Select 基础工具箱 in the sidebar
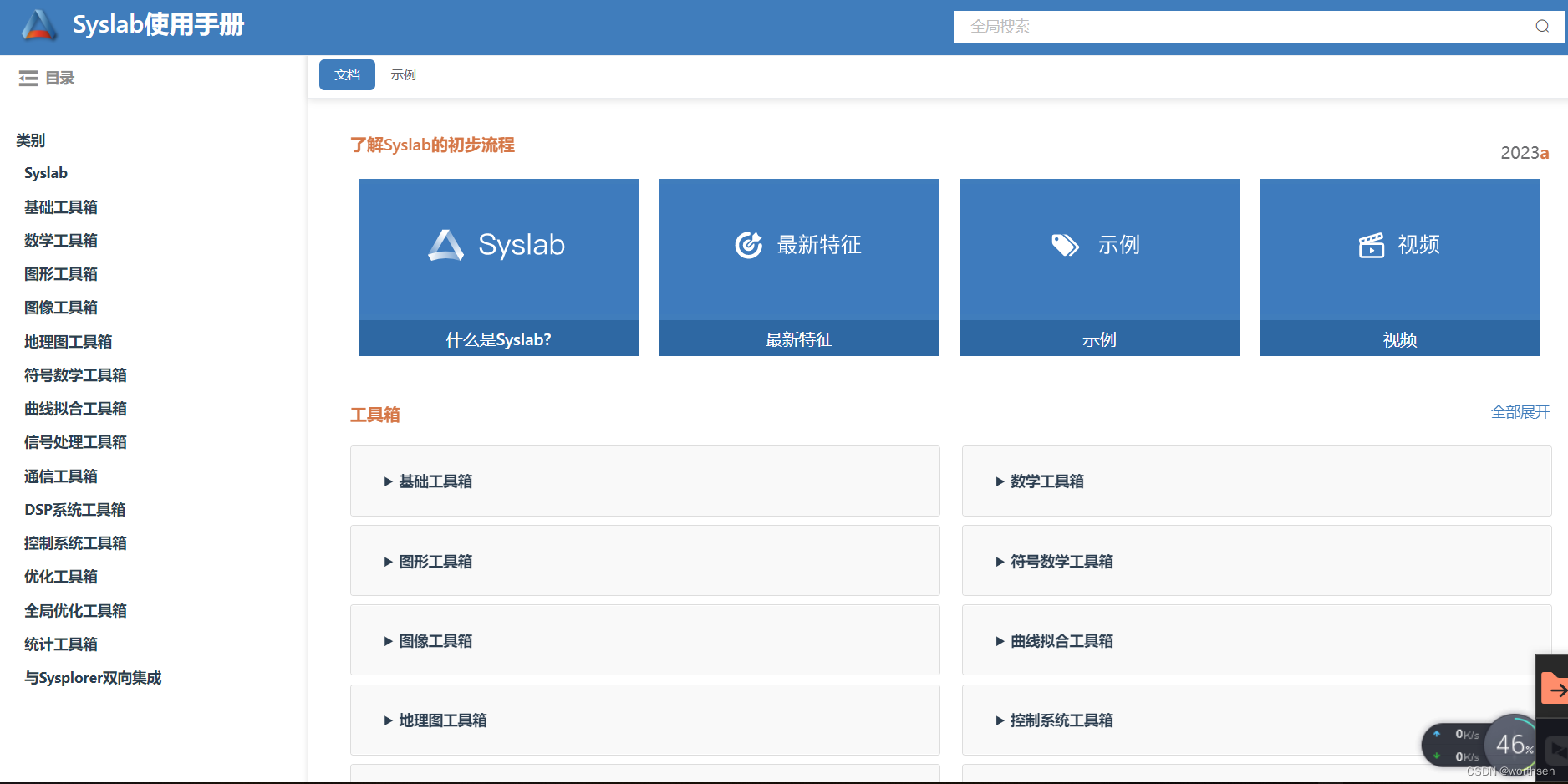1568x784 pixels. (x=61, y=206)
